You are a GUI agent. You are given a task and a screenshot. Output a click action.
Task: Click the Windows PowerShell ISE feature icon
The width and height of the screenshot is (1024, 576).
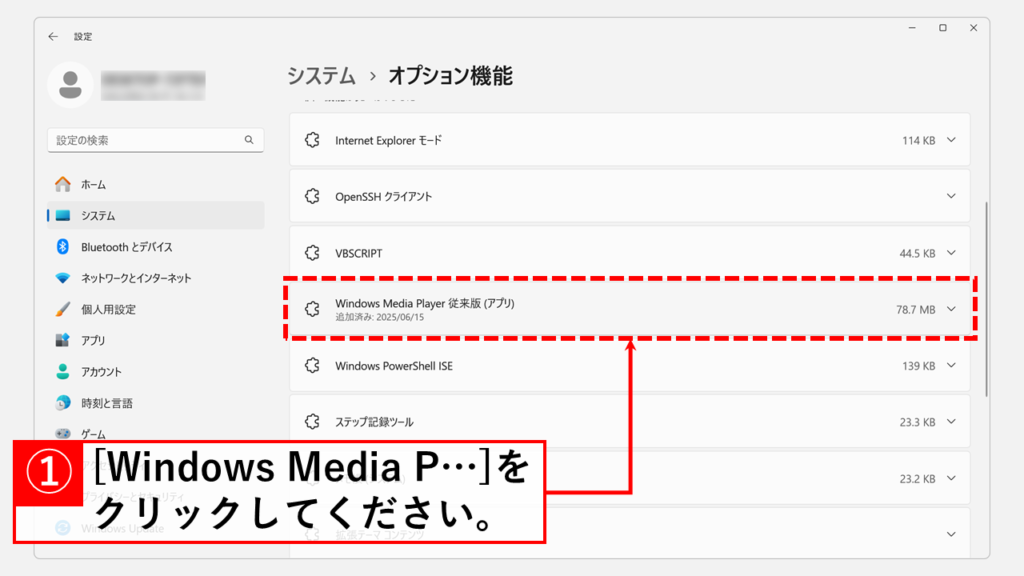coord(312,365)
